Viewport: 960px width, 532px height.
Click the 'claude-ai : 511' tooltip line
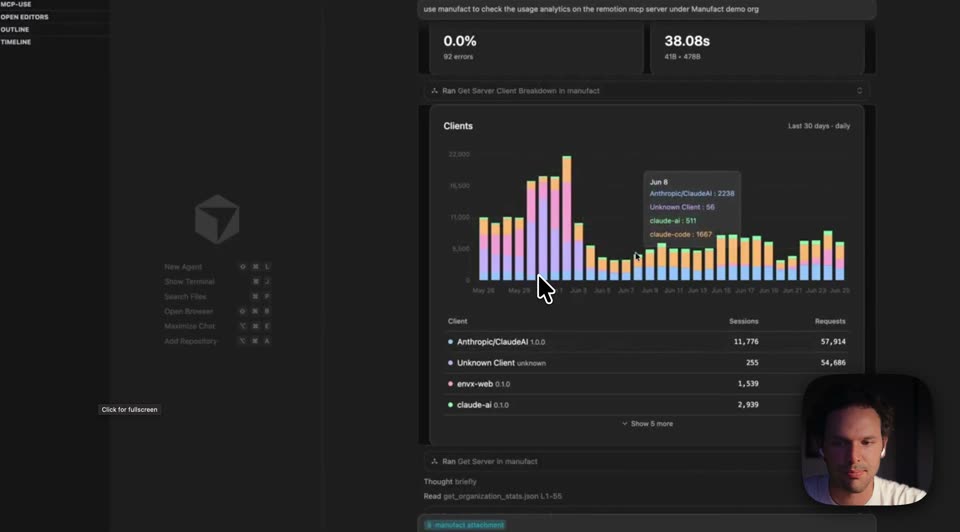[672, 221]
